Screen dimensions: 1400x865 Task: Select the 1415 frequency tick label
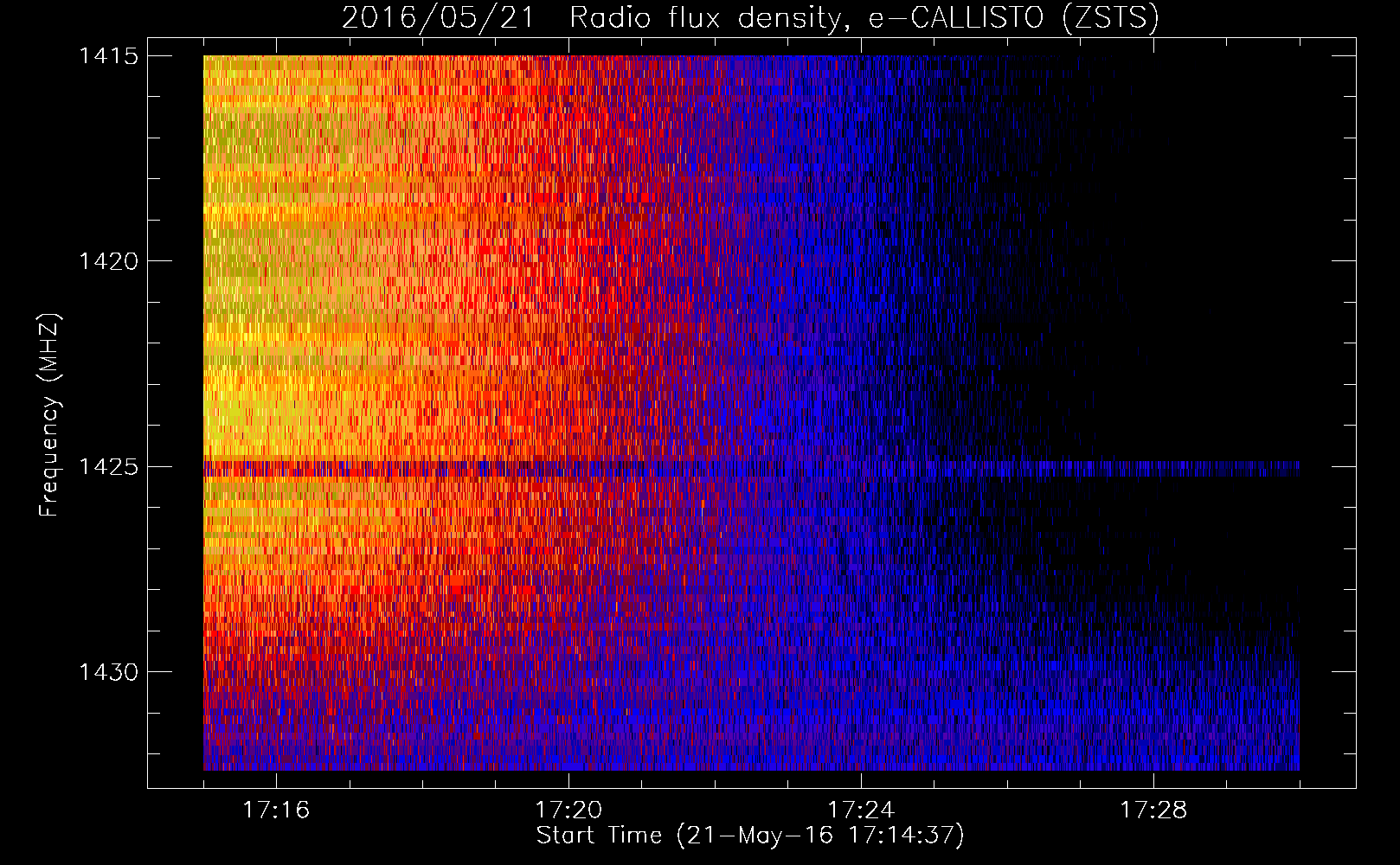pos(108,55)
